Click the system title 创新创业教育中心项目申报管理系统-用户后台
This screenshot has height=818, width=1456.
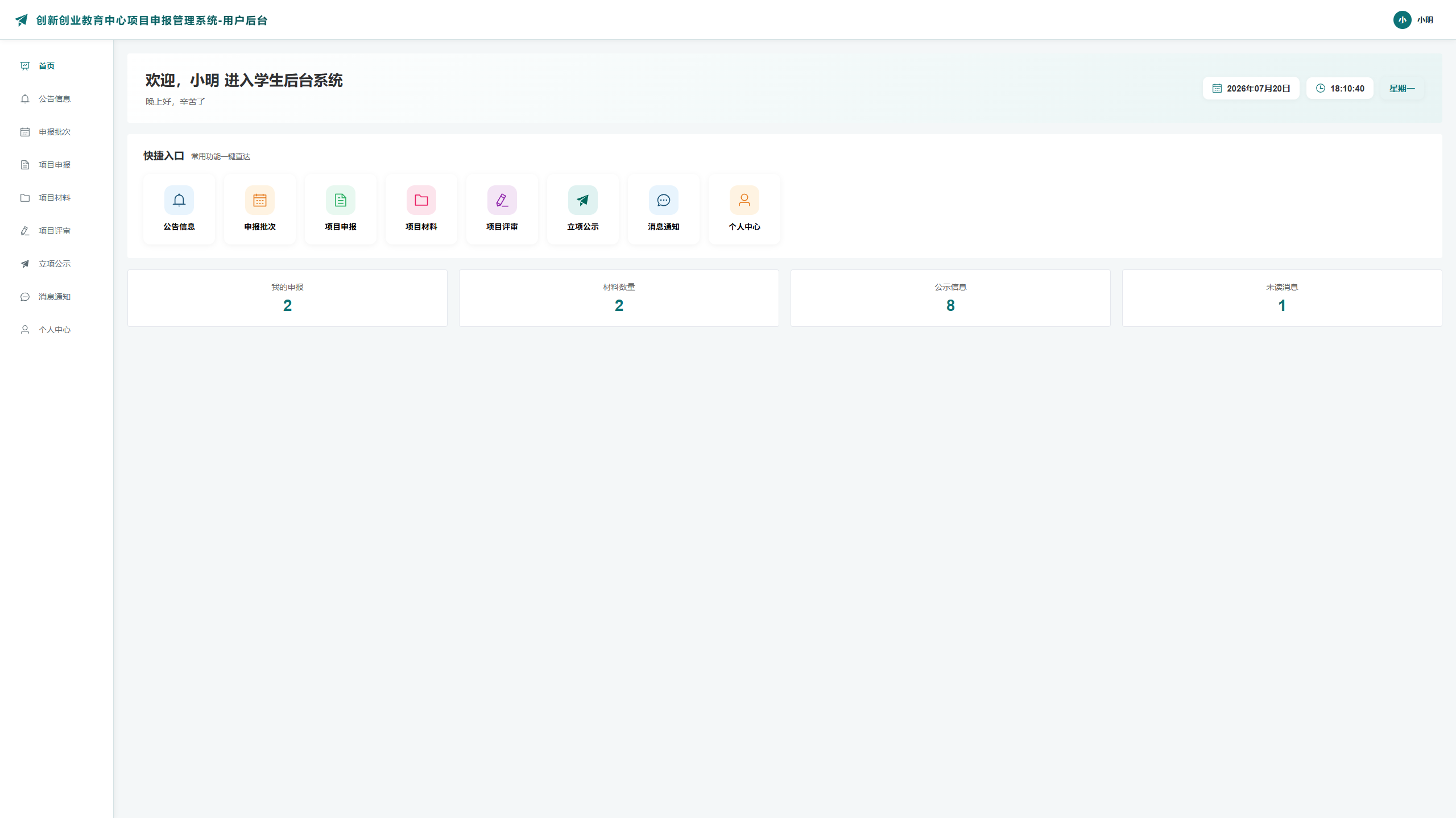[152, 20]
